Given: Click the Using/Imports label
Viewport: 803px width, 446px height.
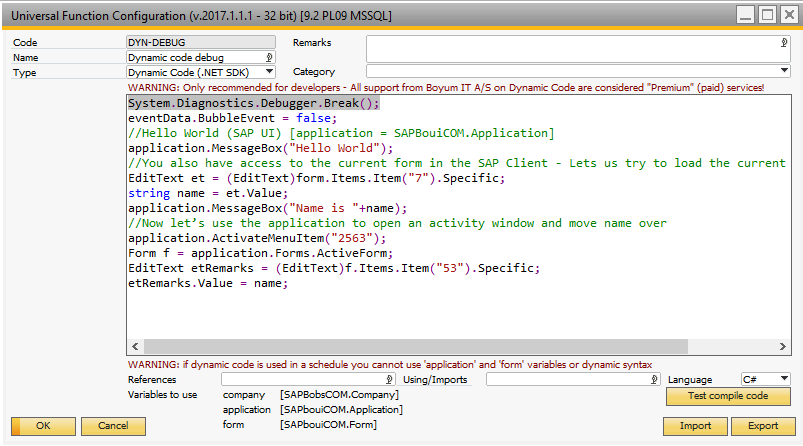Looking at the screenshot, I should tap(435, 379).
